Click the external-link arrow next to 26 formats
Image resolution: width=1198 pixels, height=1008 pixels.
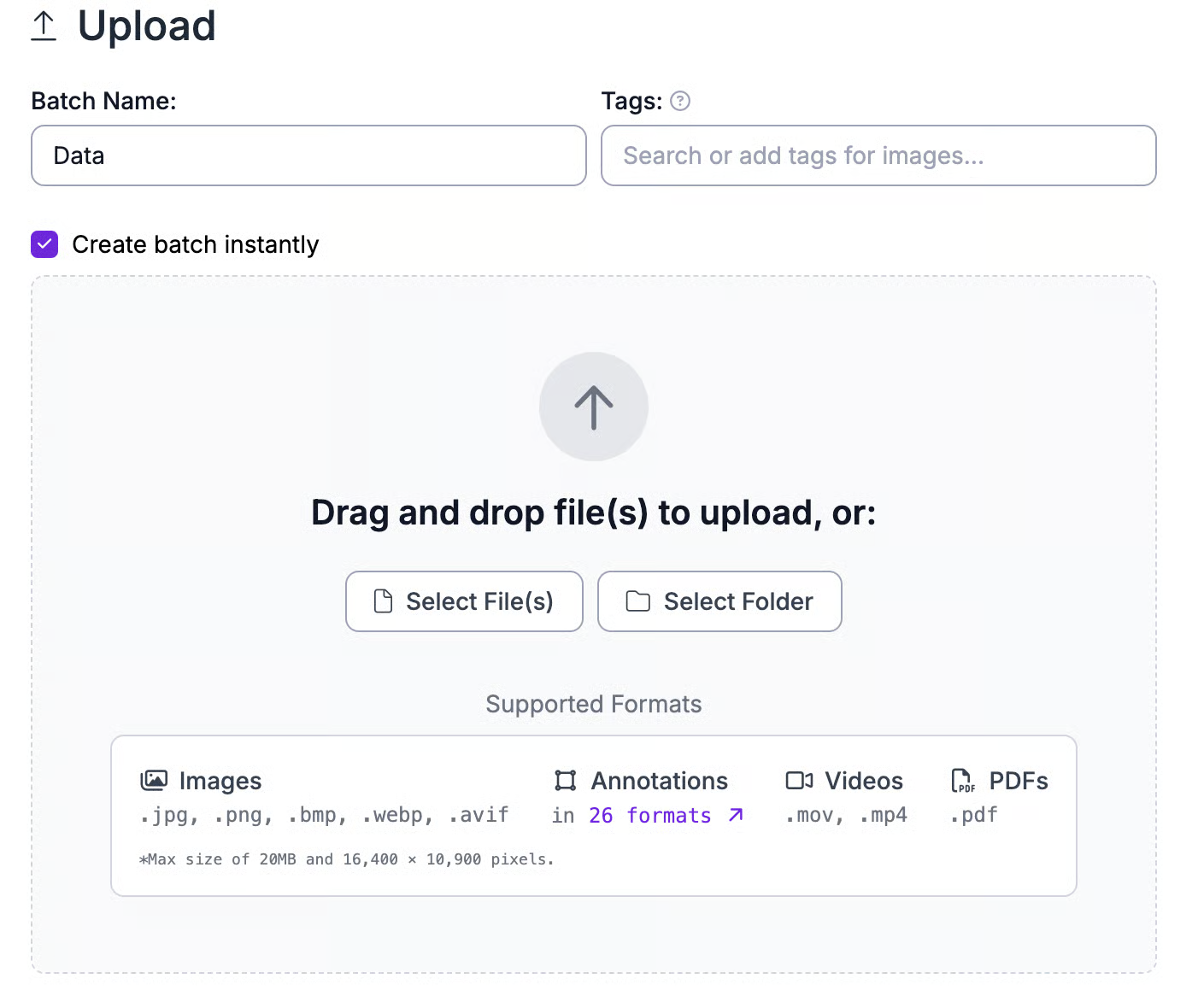735,816
